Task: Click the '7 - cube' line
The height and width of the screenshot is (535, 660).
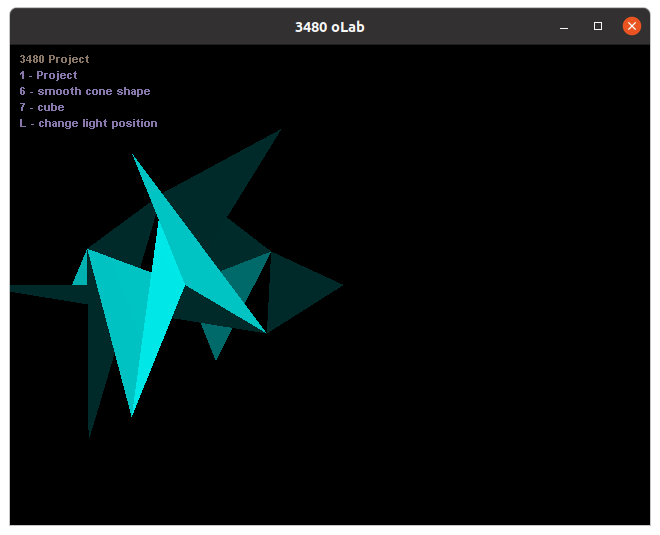Action: point(42,107)
